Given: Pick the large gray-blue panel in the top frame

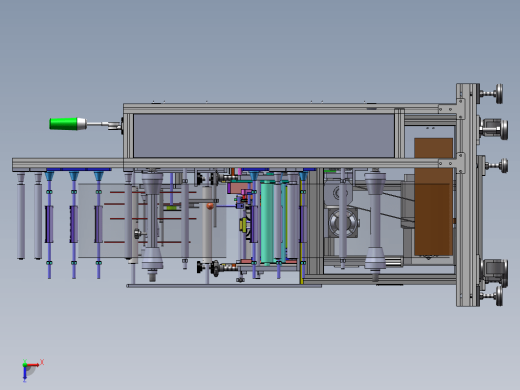Looking at the screenshot, I should [x=264, y=136].
